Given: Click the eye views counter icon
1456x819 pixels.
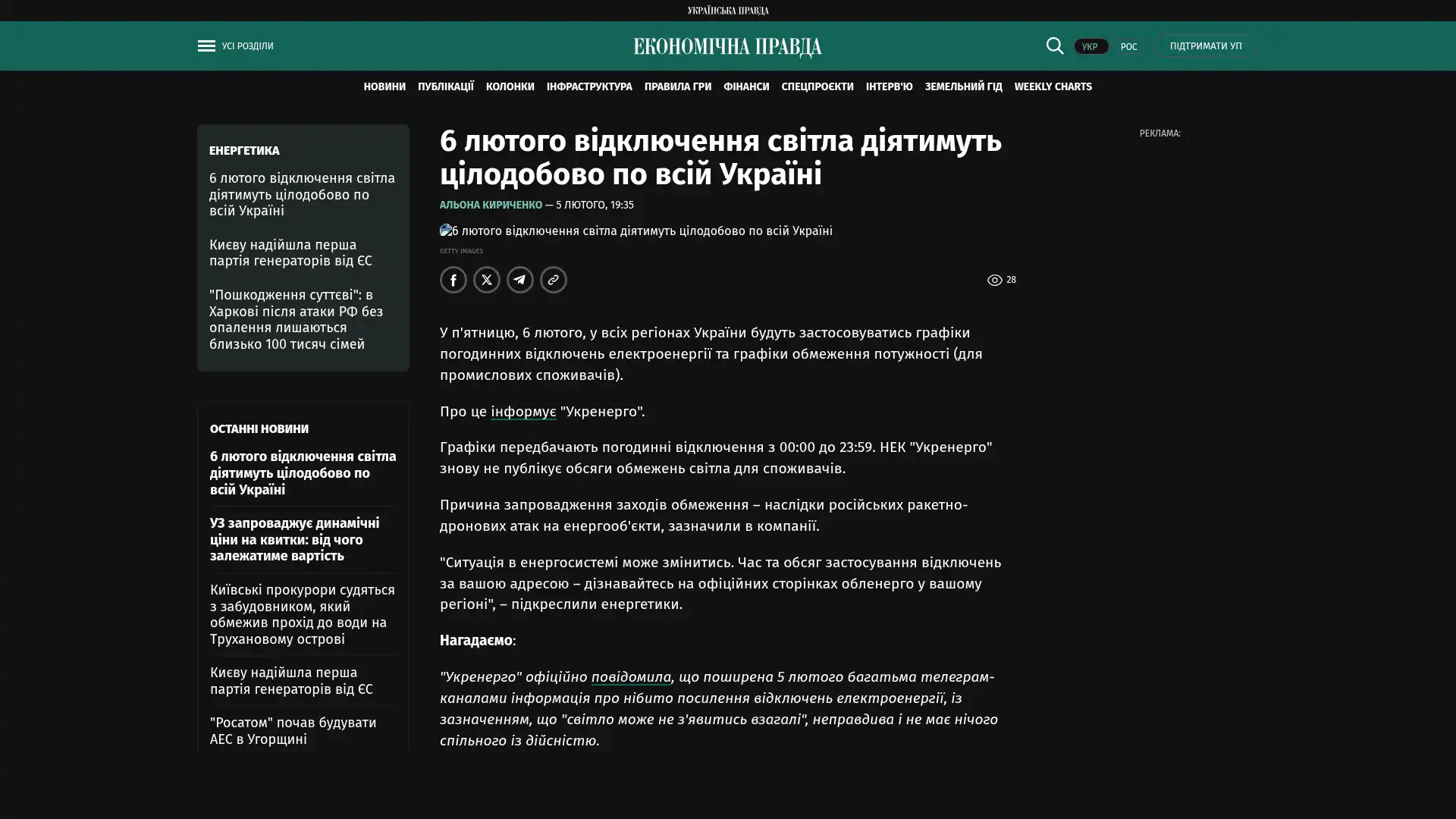Looking at the screenshot, I should tap(994, 280).
